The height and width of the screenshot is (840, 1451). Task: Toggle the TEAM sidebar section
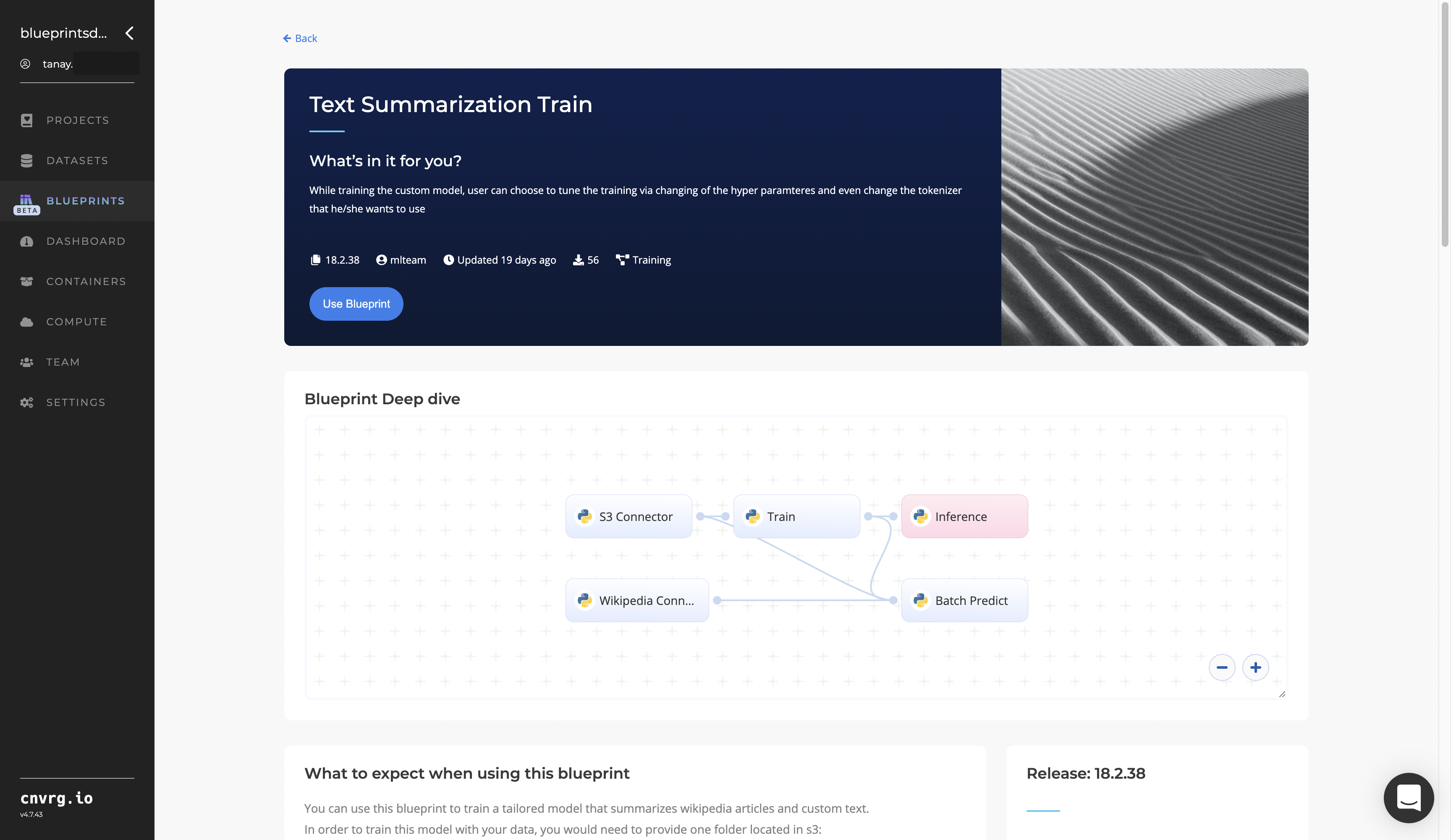coord(62,362)
